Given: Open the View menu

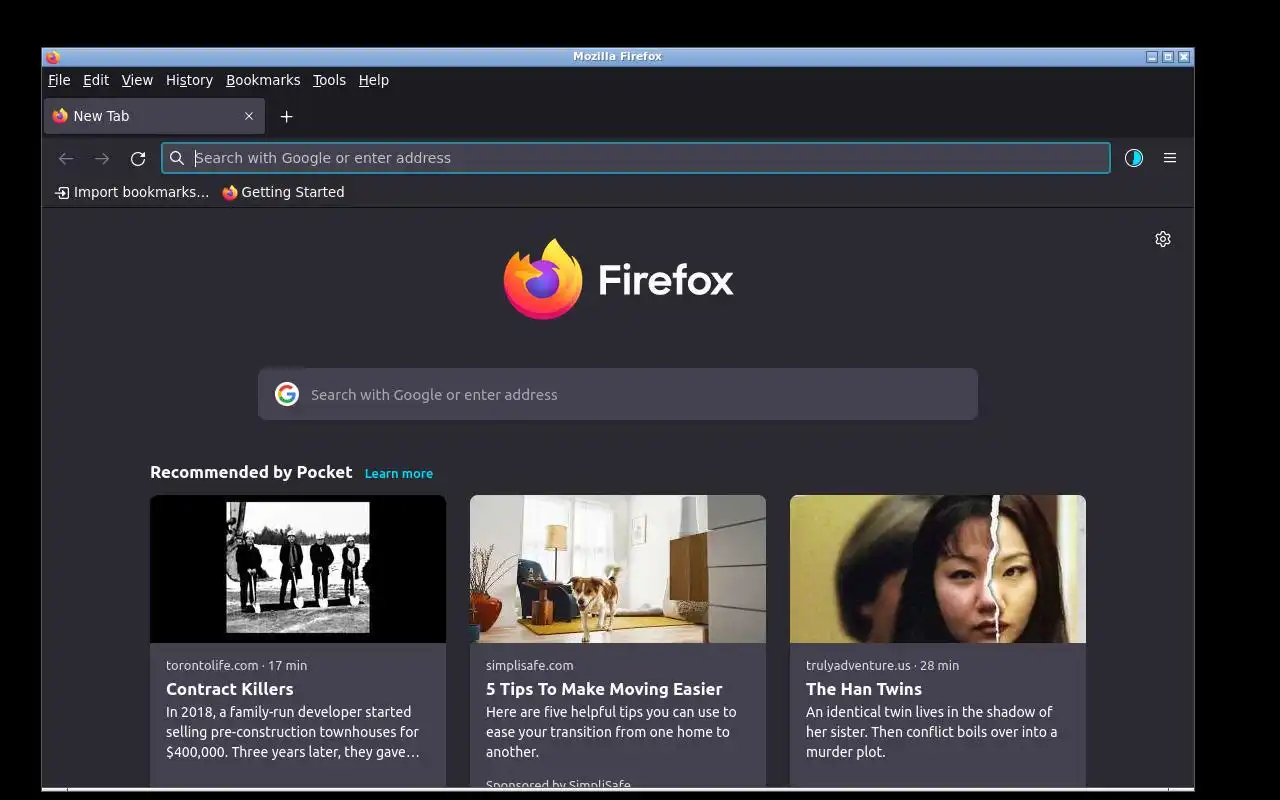Looking at the screenshot, I should pyautogui.click(x=137, y=80).
